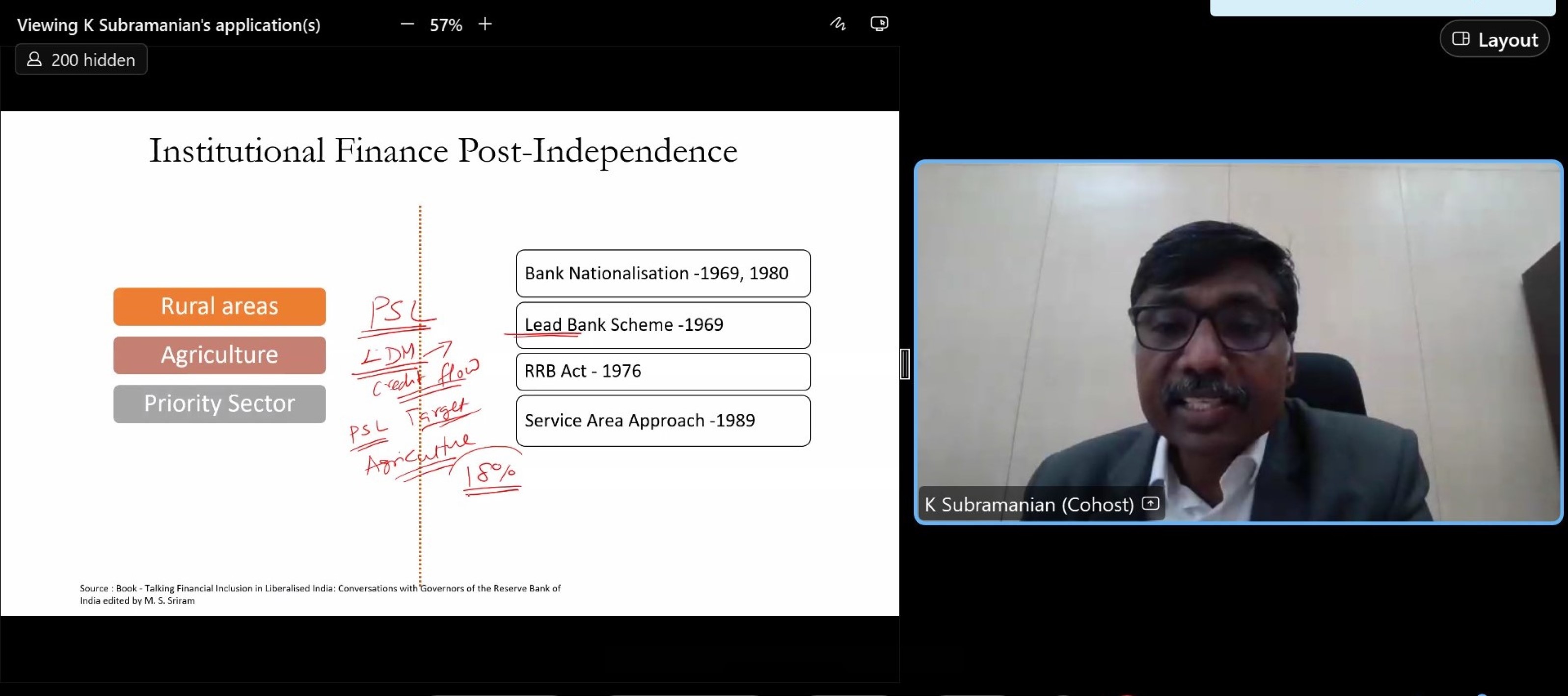Click the Agriculture box on slide
The image size is (1568, 696).
click(219, 355)
